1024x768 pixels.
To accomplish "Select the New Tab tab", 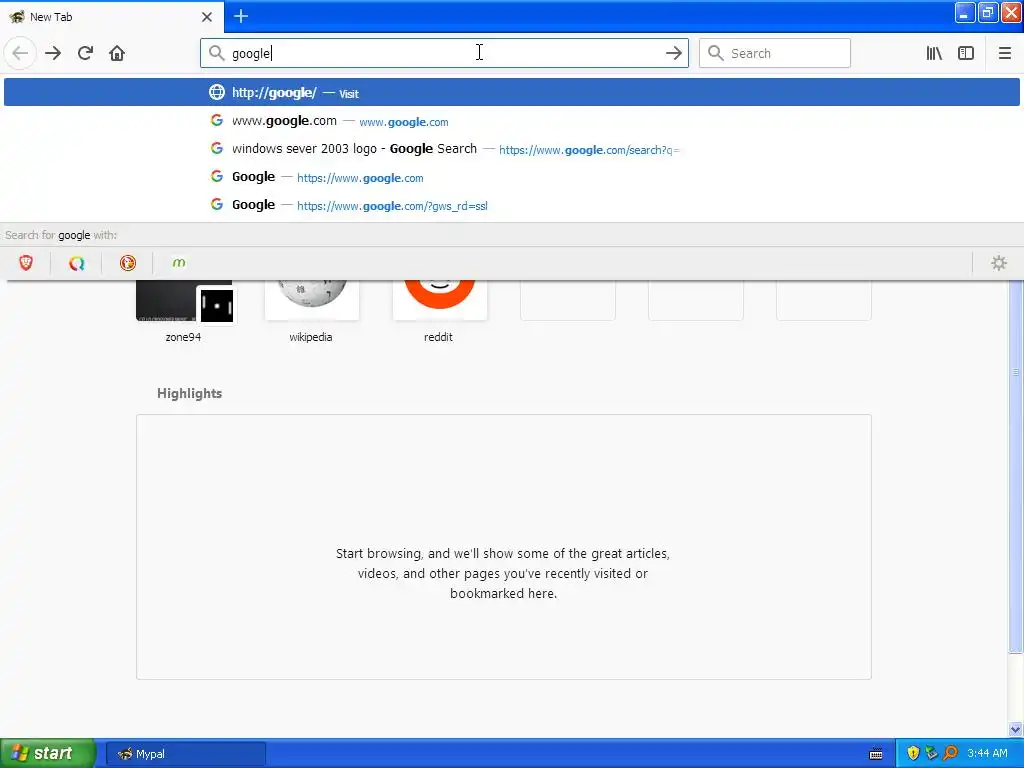I will point(112,17).
